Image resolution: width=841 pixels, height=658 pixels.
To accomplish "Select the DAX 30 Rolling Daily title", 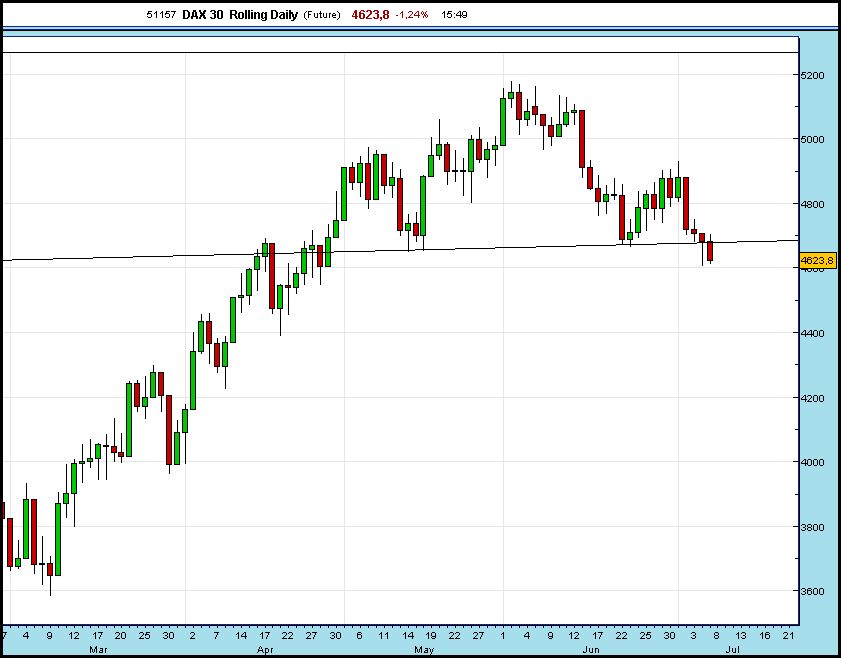I will coord(240,15).
